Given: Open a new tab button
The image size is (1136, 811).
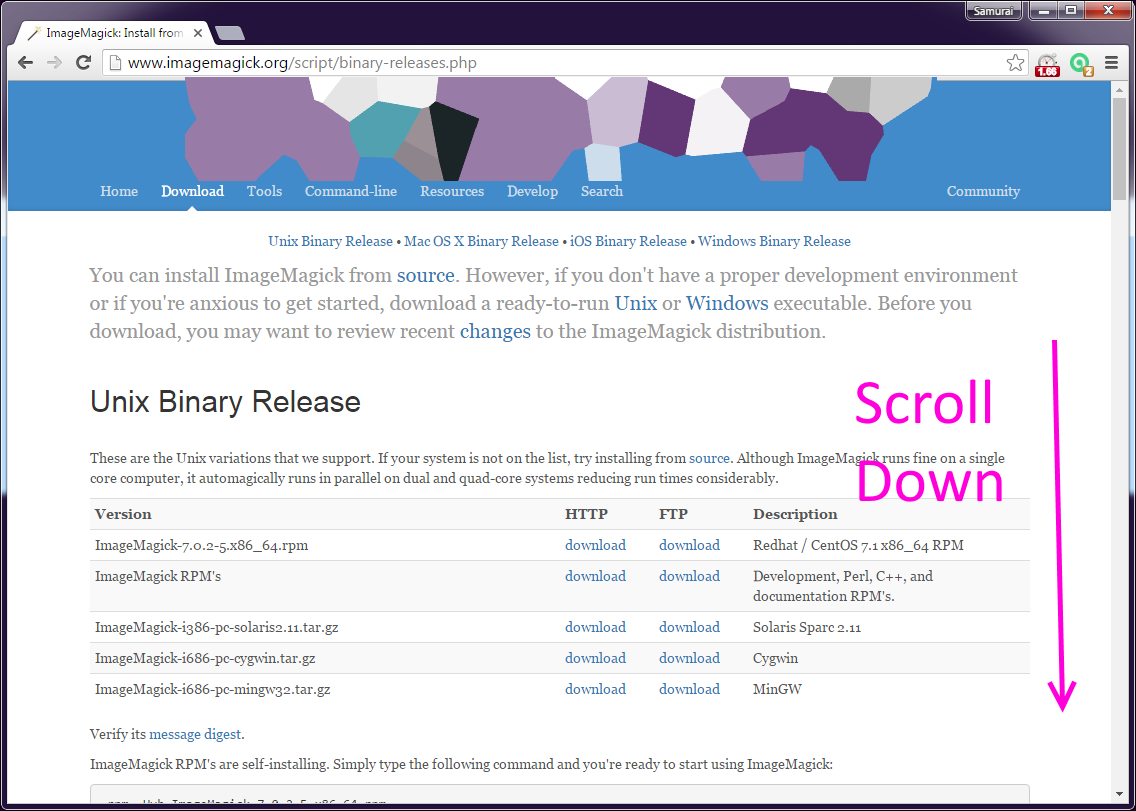Looking at the screenshot, I should (x=230, y=33).
